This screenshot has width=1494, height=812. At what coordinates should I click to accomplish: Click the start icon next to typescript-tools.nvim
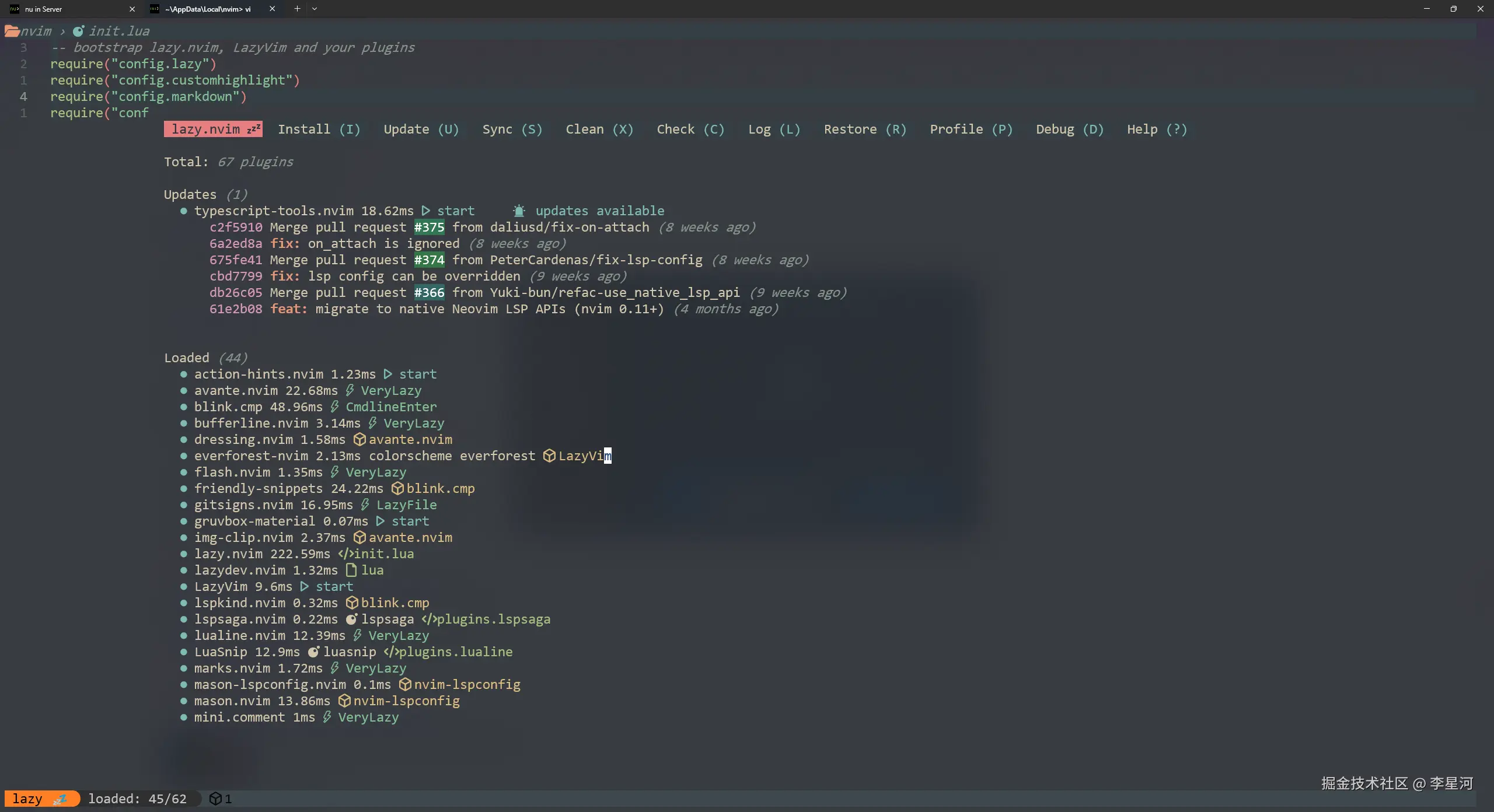[426, 211]
